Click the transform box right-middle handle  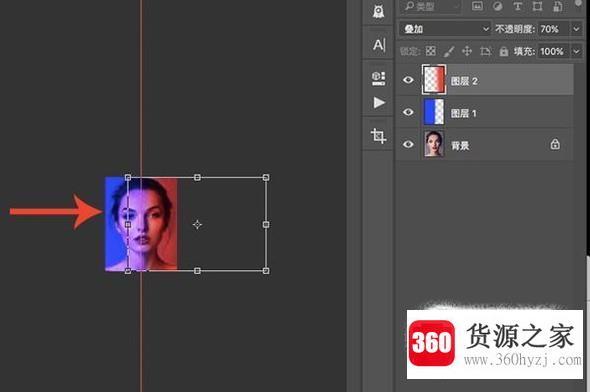pyautogui.click(x=266, y=225)
